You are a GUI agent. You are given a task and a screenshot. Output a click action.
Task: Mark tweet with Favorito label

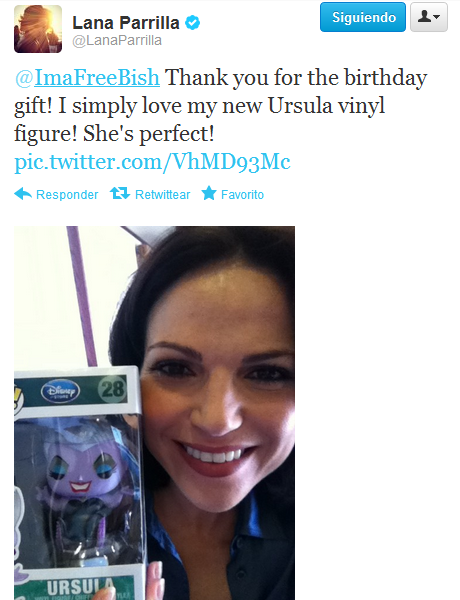coord(242,195)
